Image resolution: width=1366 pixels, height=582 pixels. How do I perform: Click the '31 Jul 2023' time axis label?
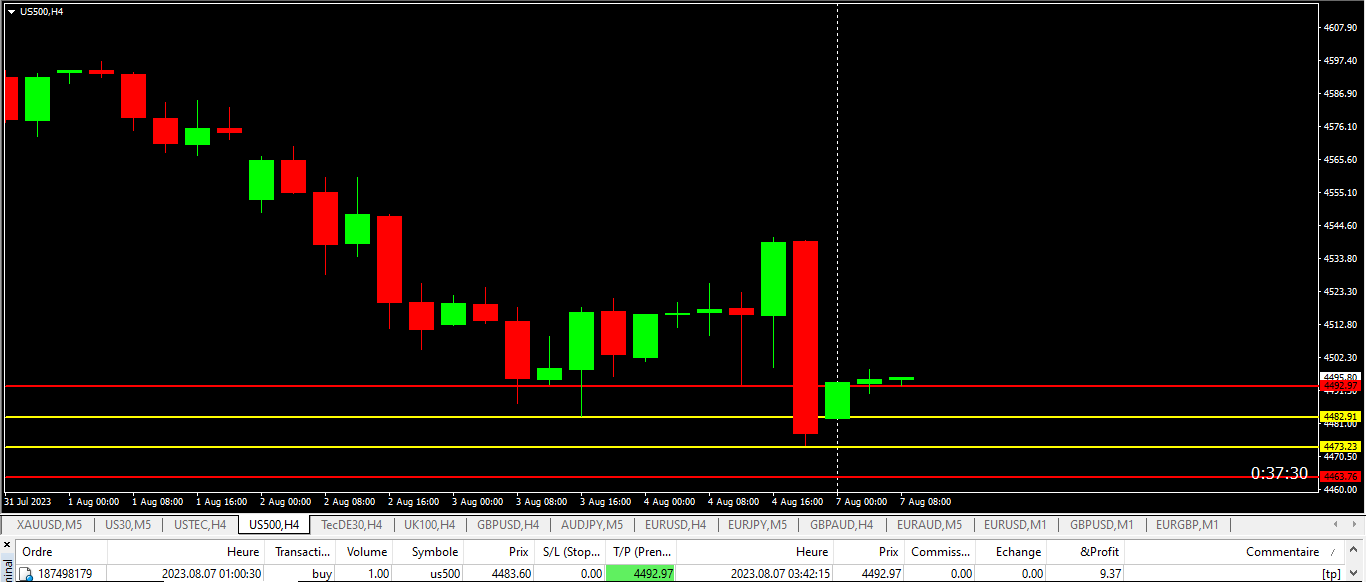pyautogui.click(x=28, y=502)
